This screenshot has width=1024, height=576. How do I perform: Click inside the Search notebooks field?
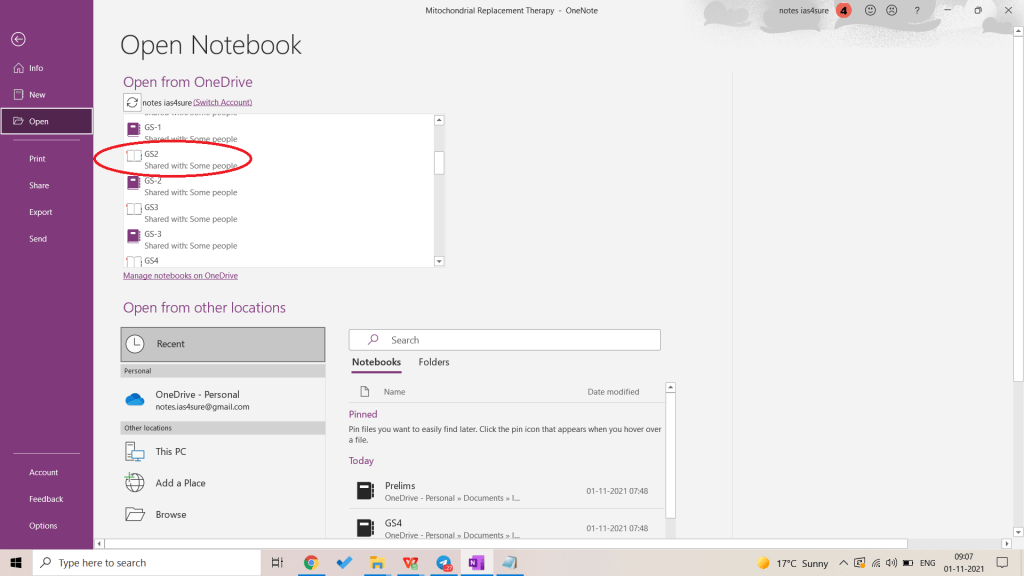click(504, 339)
